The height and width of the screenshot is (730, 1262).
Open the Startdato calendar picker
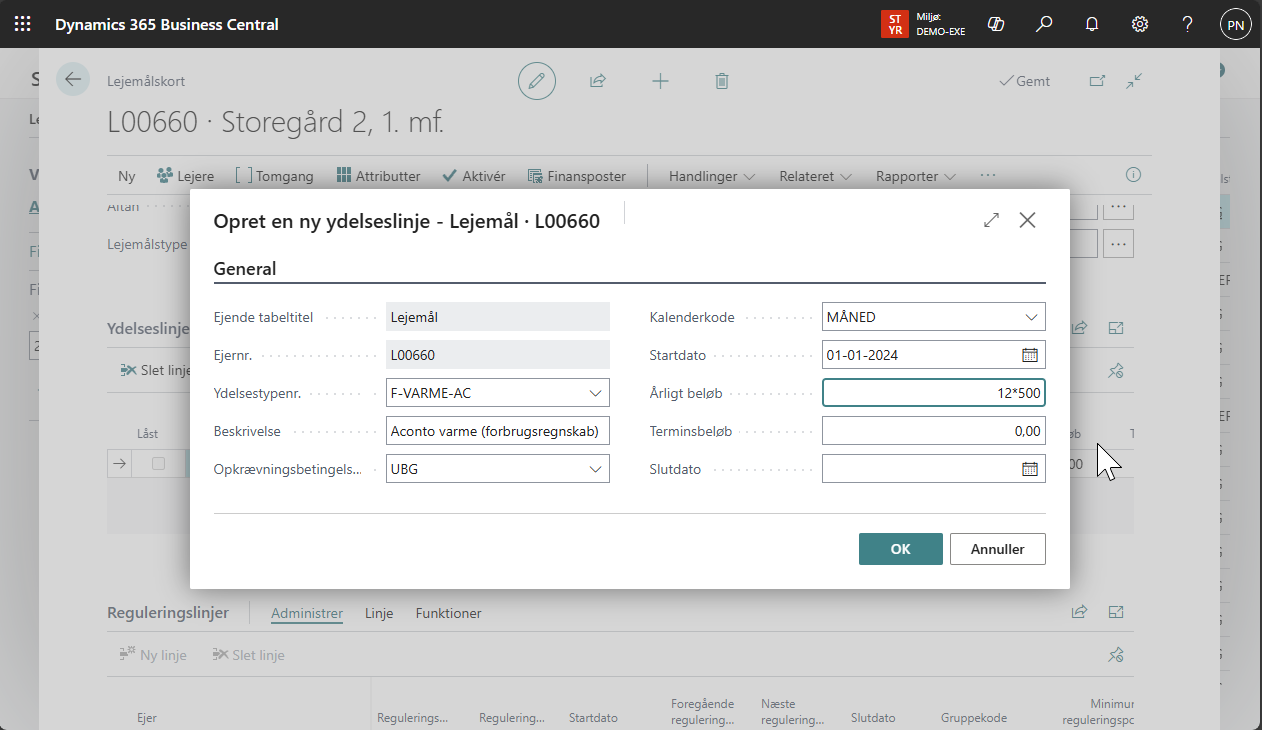click(1029, 355)
